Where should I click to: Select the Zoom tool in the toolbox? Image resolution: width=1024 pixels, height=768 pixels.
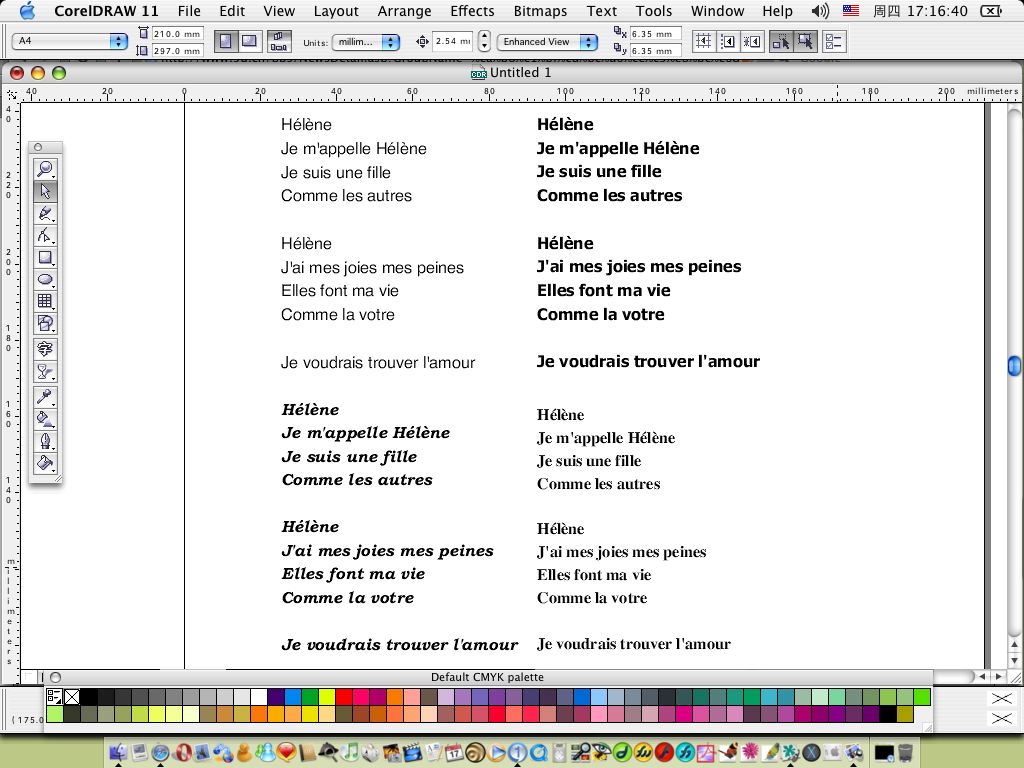point(45,169)
